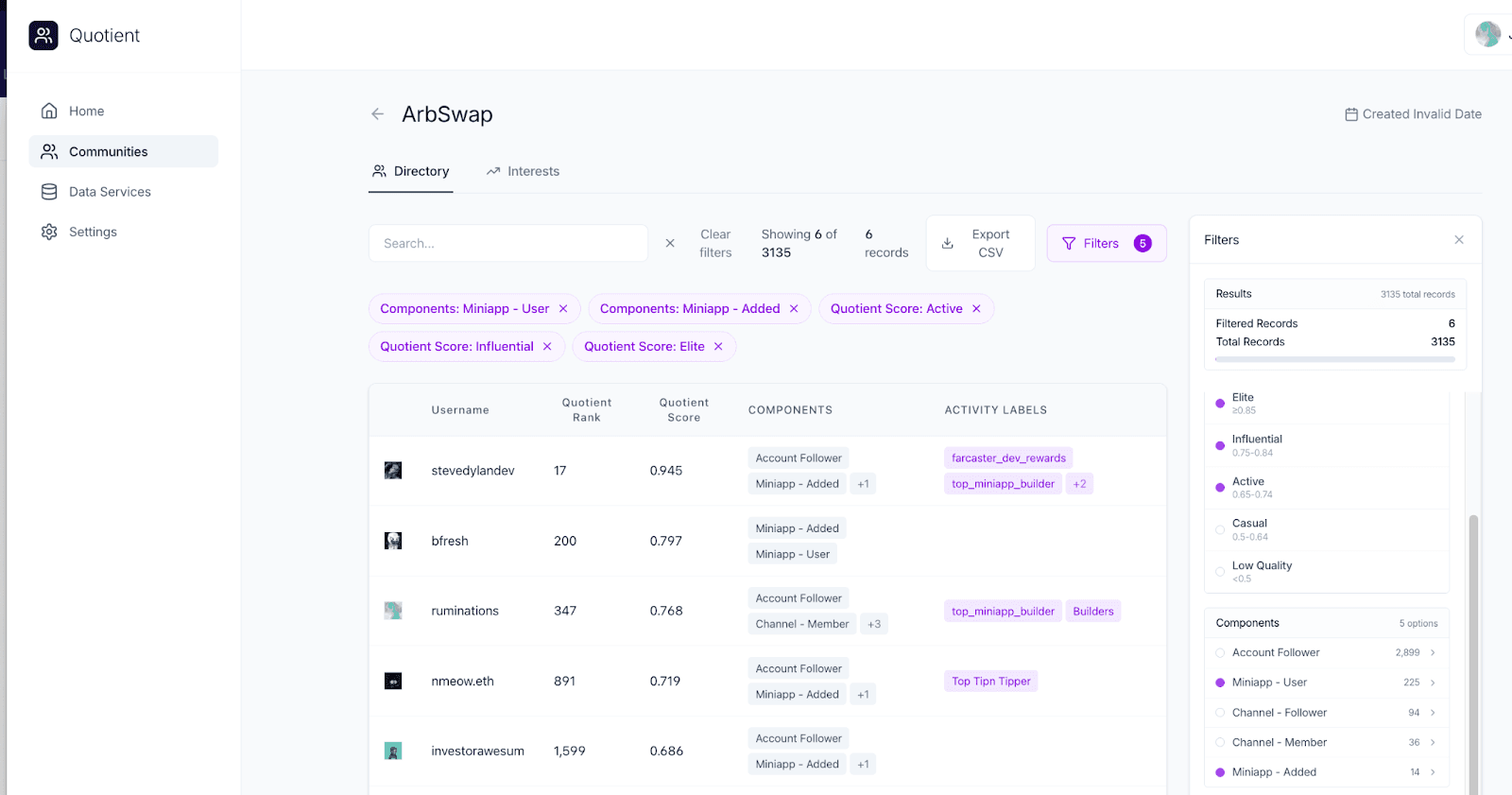The width and height of the screenshot is (1512, 795).
Task: Enable the Channel - Follower component filter
Action: pyautogui.click(x=1220, y=713)
